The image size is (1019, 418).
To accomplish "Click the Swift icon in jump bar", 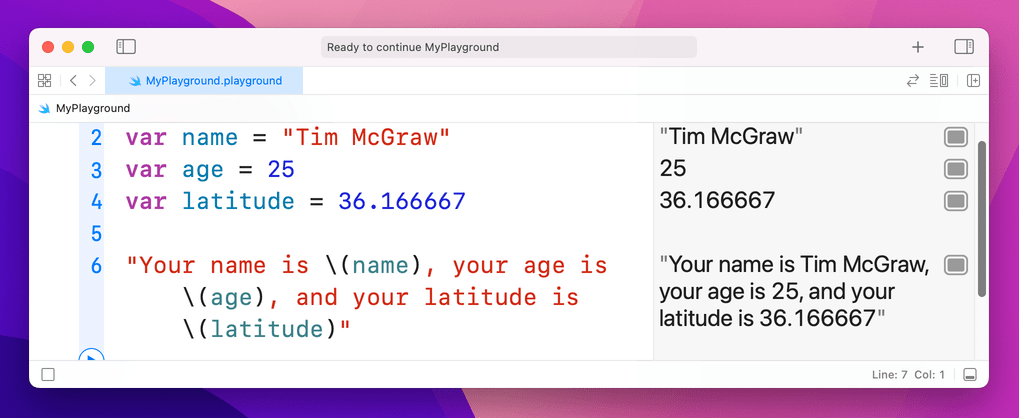I will pyautogui.click(x=44, y=109).
